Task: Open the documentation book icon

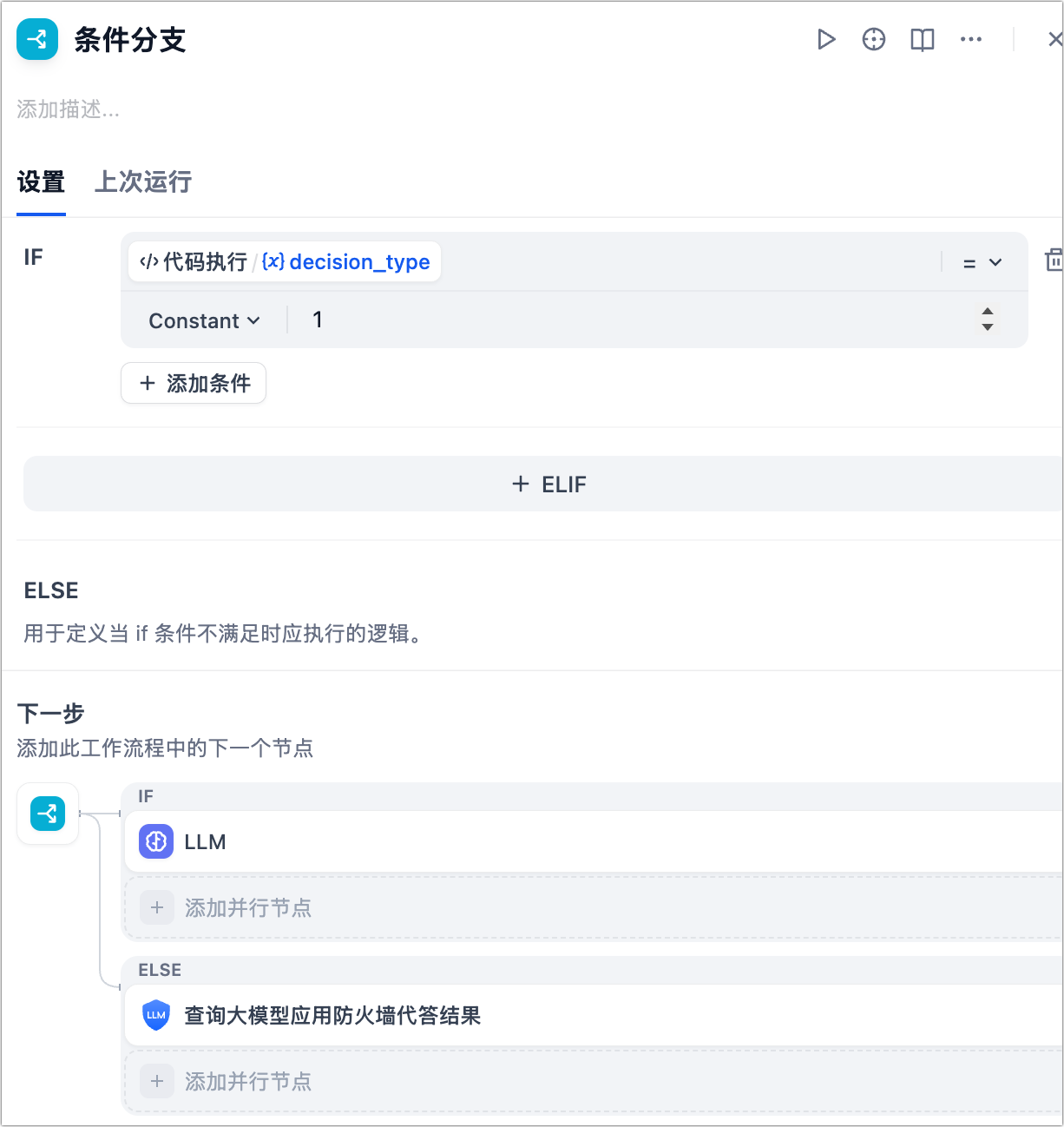Action: pos(922,39)
